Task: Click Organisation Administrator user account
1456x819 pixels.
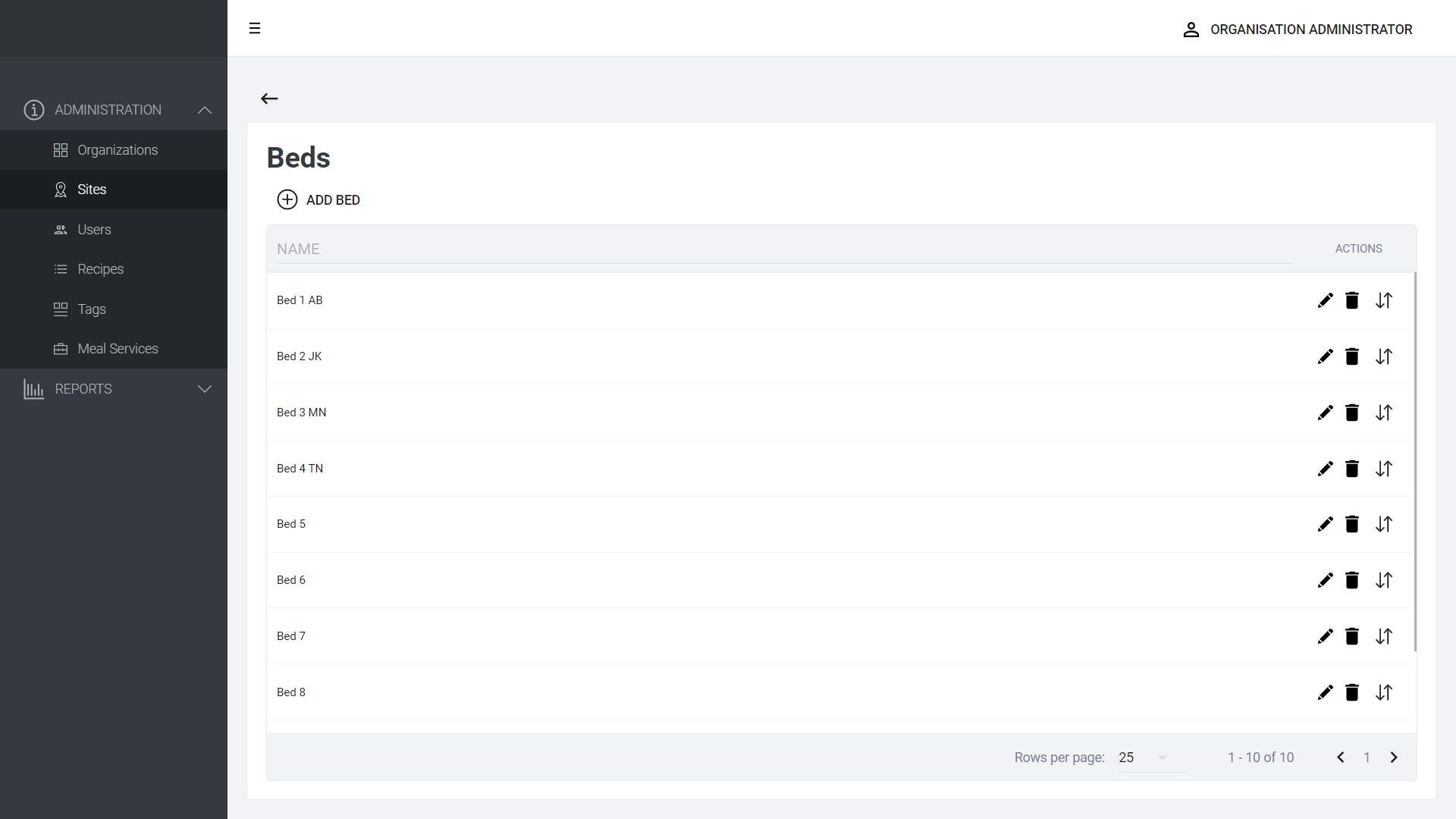Action: pyautogui.click(x=1298, y=30)
